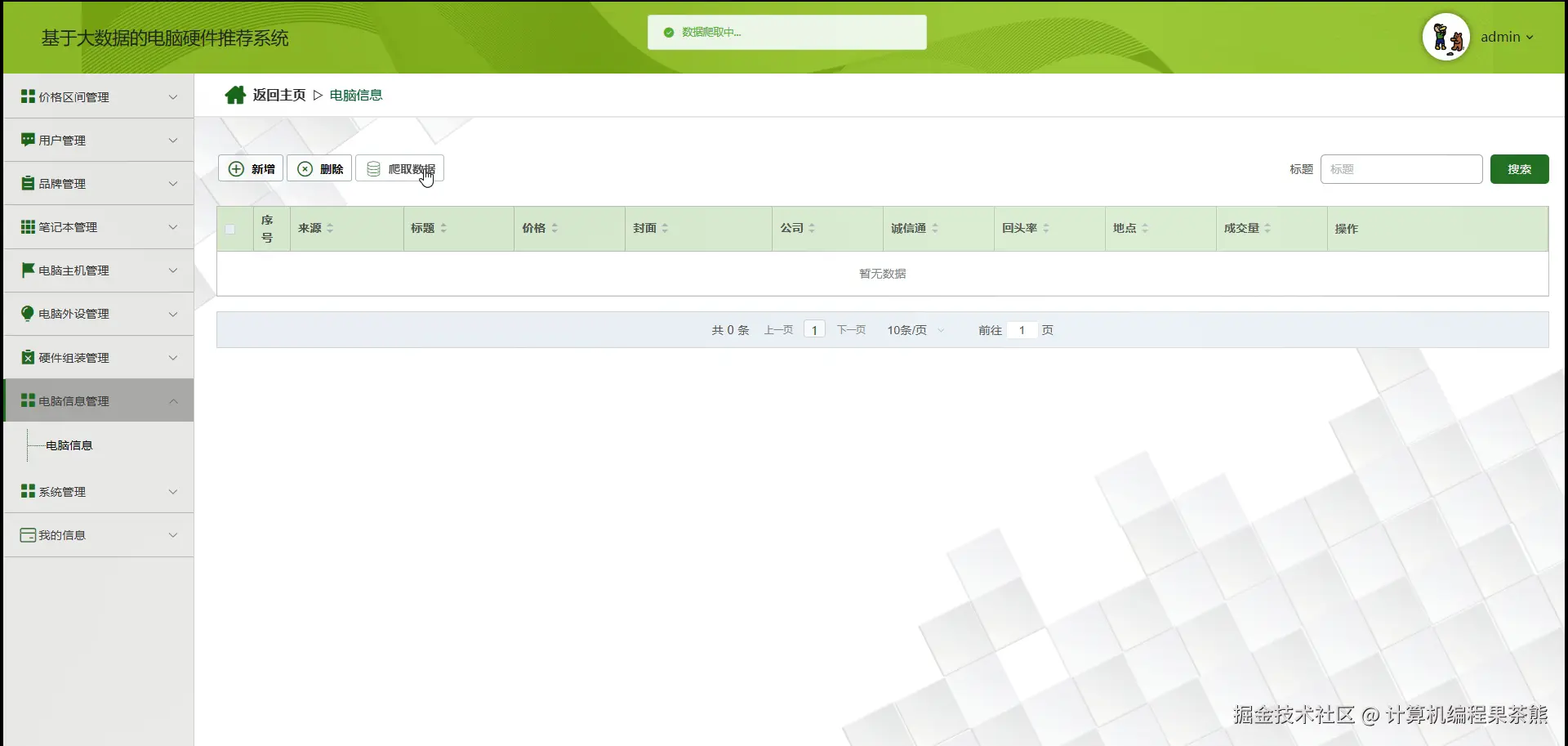This screenshot has width=1568, height=746.
Task: Open the 10条/页 page size dropdown
Action: click(915, 330)
